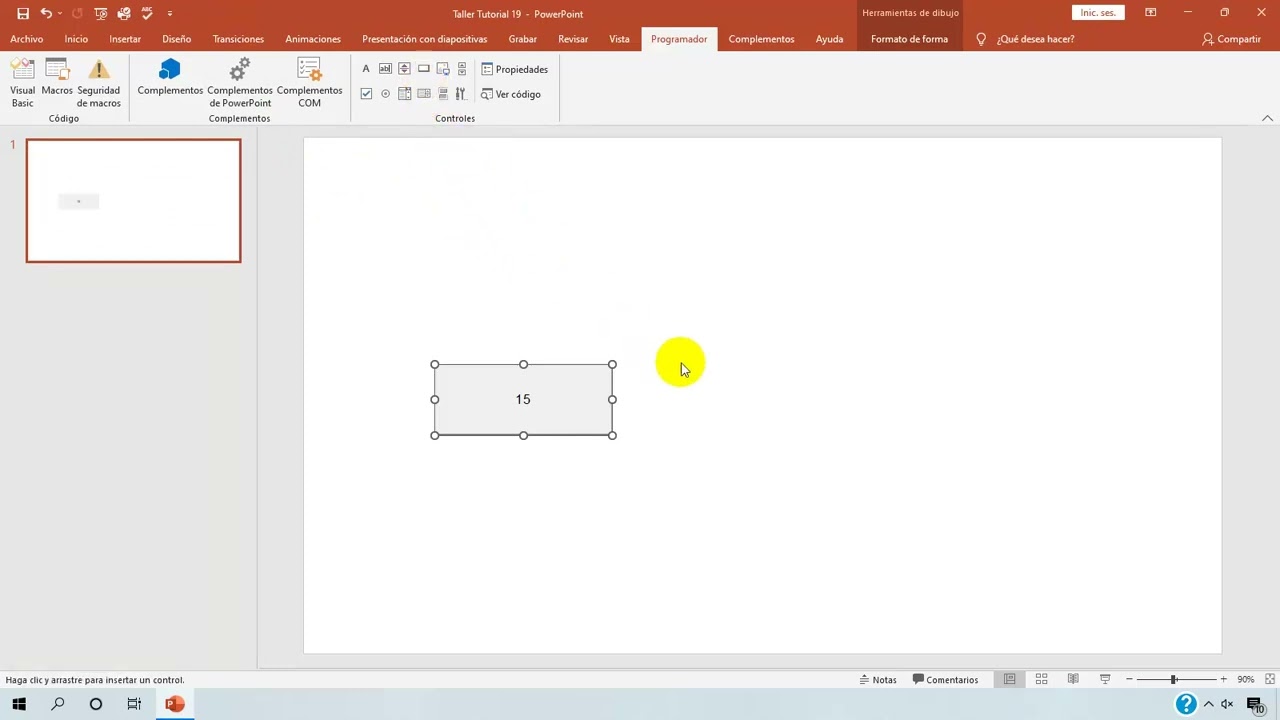Image resolution: width=1280 pixels, height=720 pixels.
Task: Toggle the Notas pane
Action: (878, 680)
